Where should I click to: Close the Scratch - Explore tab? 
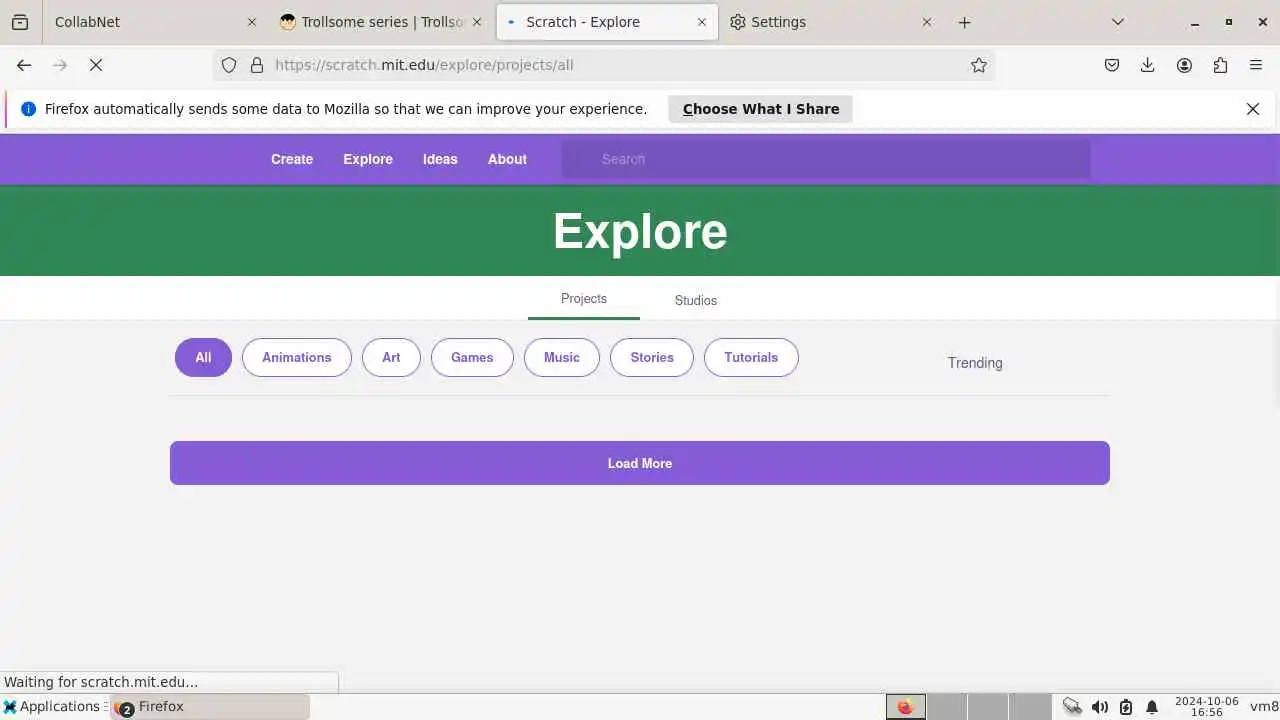click(x=702, y=22)
